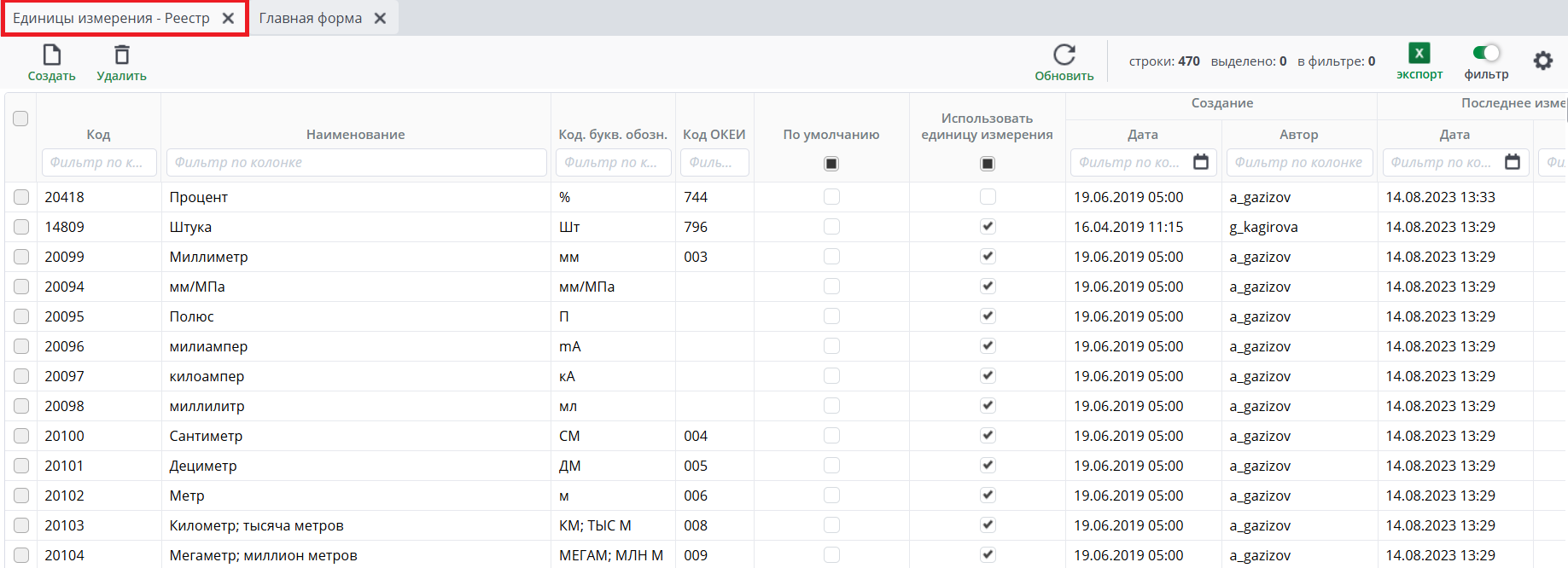1568x568 pixels.
Task: Click the Автор column filter input
Action: click(x=1298, y=162)
